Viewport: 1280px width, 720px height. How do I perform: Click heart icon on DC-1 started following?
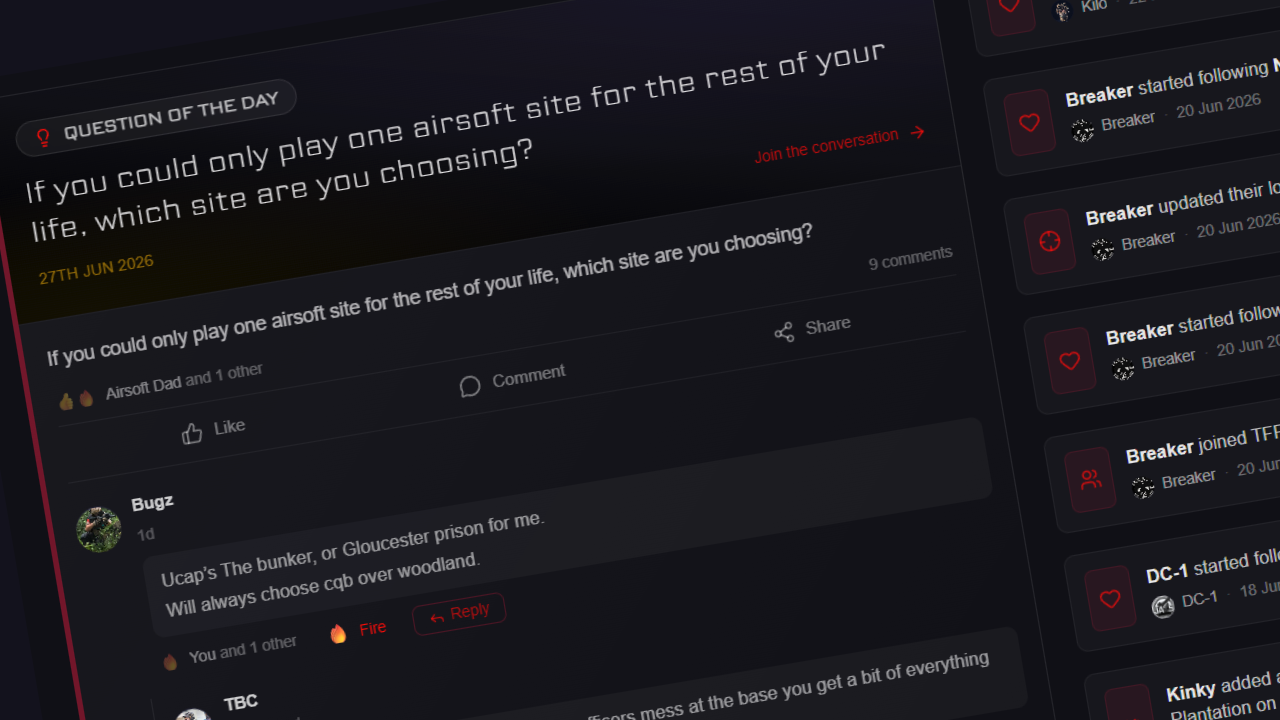1110,599
